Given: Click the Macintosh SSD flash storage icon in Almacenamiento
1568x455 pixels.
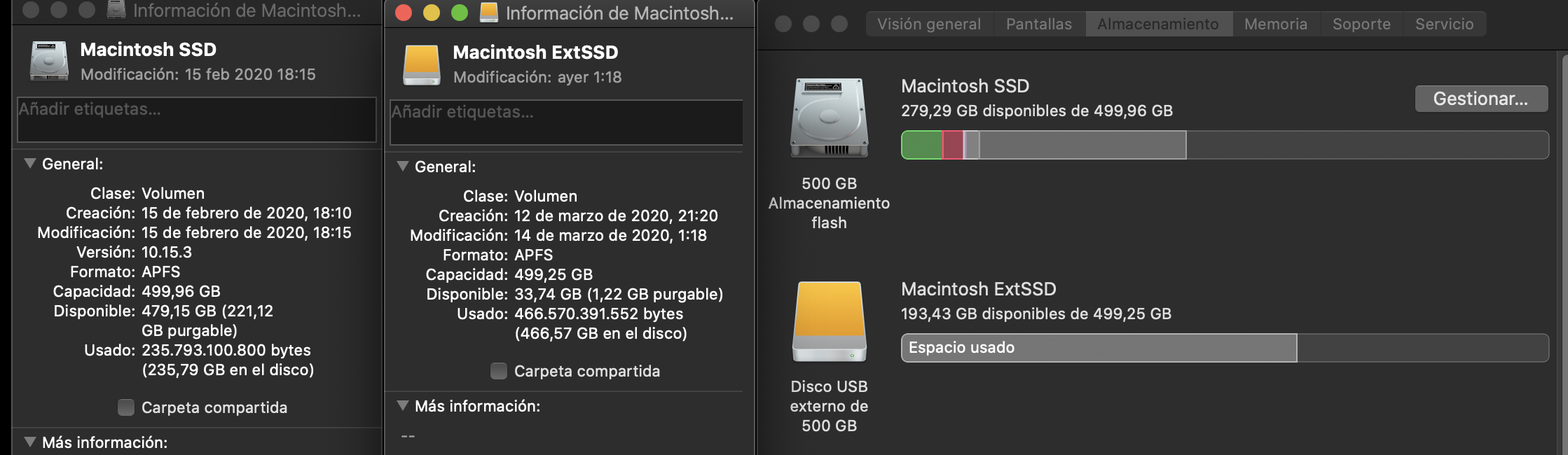Looking at the screenshot, I should click(829, 118).
